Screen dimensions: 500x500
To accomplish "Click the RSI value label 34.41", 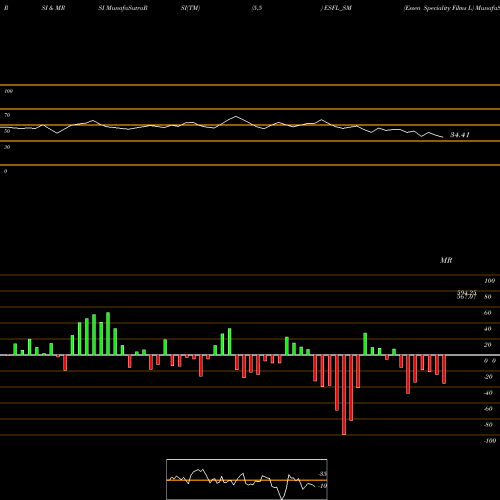I will point(460,135).
